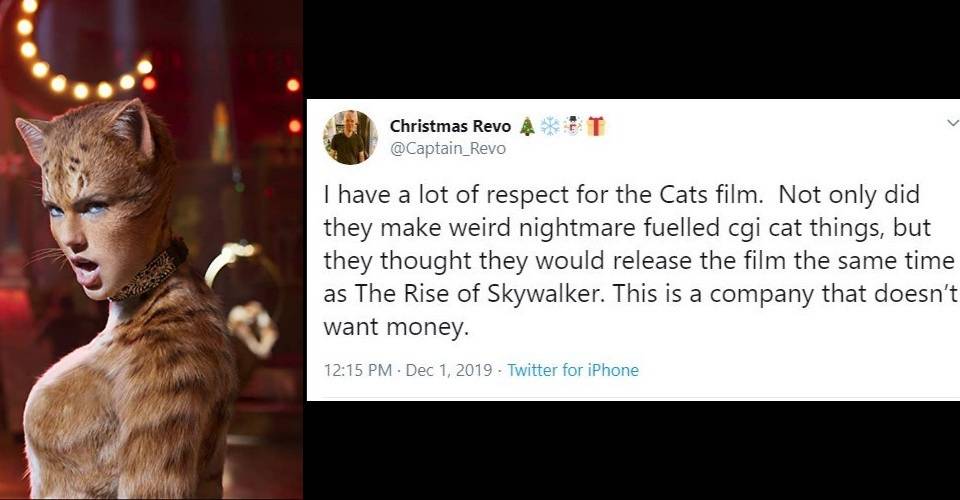
Task: Open the tweet author's round profile picture
Action: click(350, 137)
